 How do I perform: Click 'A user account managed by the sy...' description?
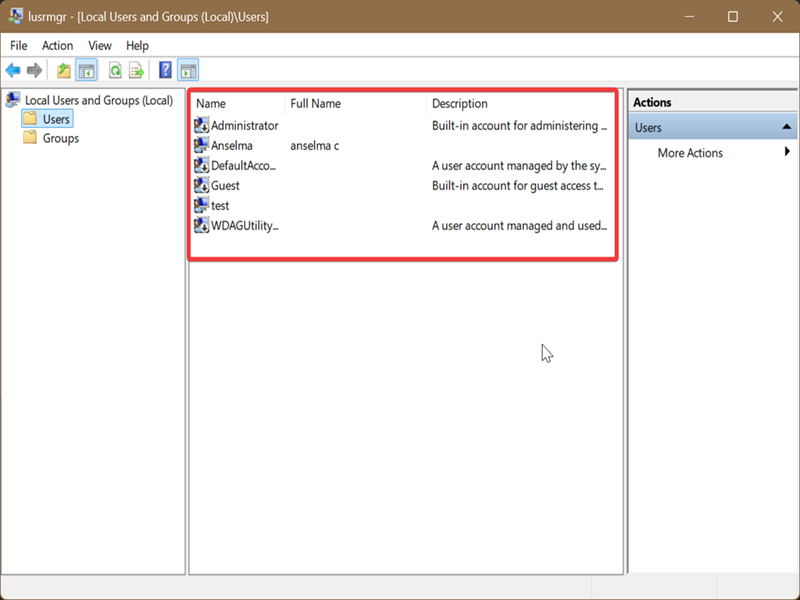(519, 165)
